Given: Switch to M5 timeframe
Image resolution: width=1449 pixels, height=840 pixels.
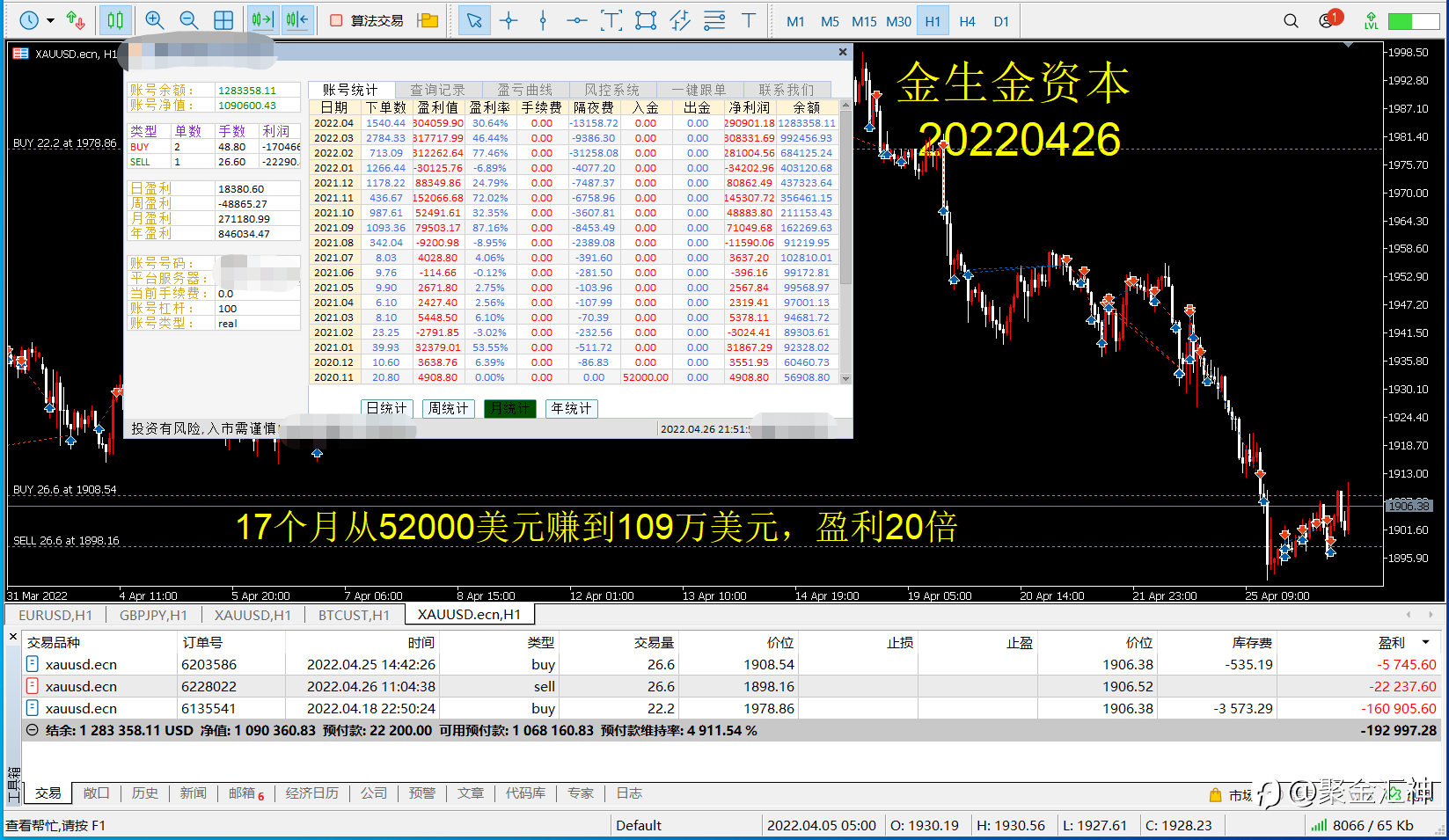Looking at the screenshot, I should coord(830,21).
